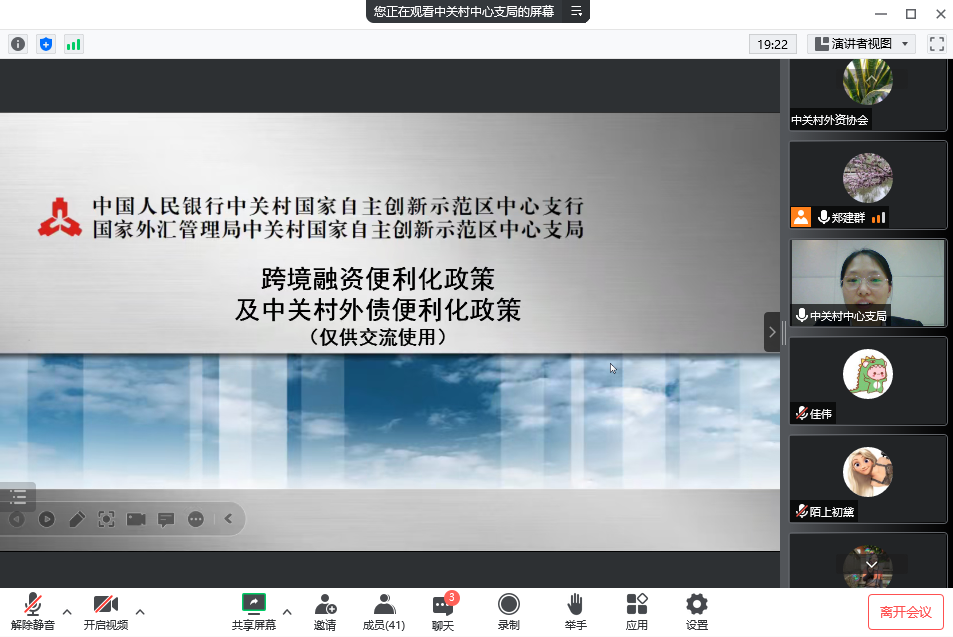Open the invite participants option
Viewport: 953px width, 637px height.
tap(325, 611)
